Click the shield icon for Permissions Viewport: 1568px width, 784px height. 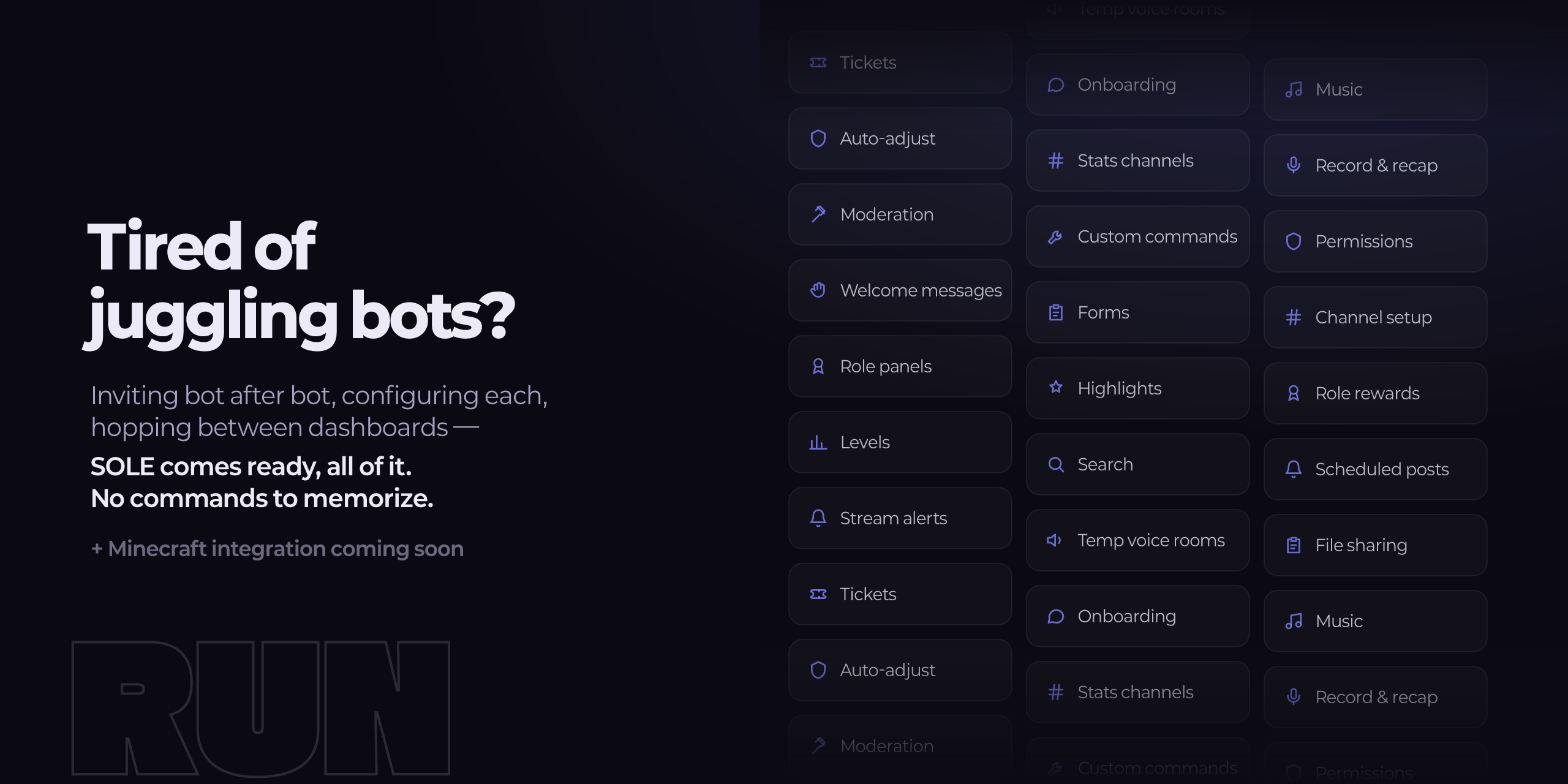[x=1294, y=241]
